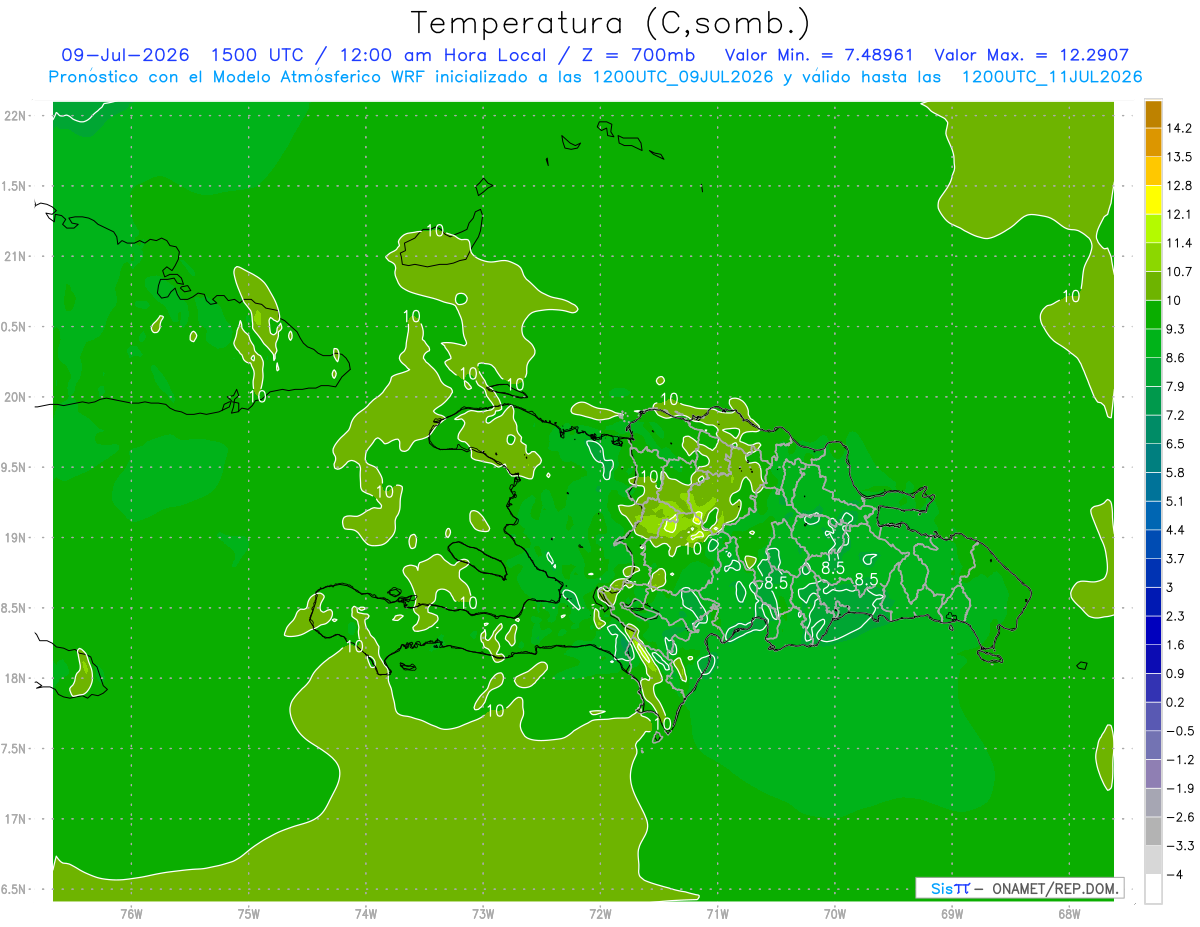
Task: Select the "14.2" colorbar value
Action: 1179,128
